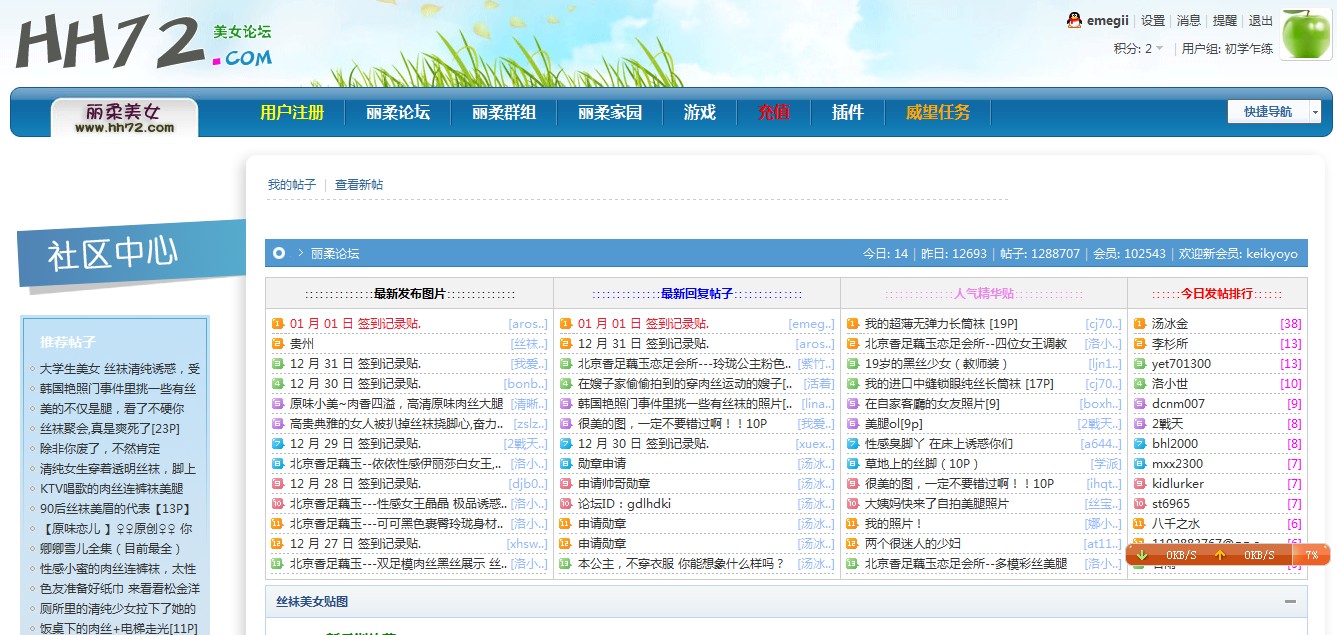Open 提醒 in the top user bar
Viewport: 1337px width, 635px height.
[1225, 21]
